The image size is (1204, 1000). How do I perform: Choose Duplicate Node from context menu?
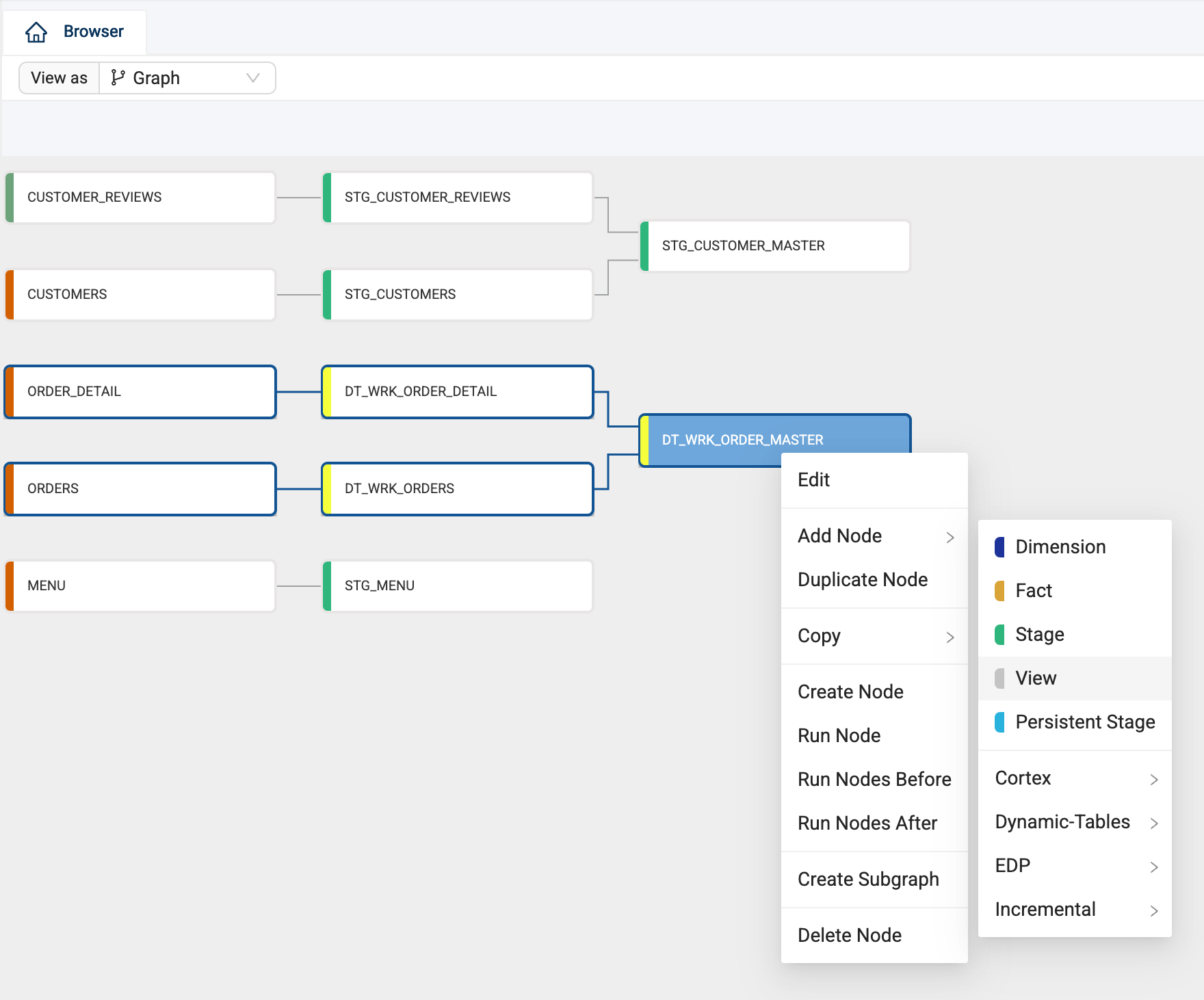point(862,580)
